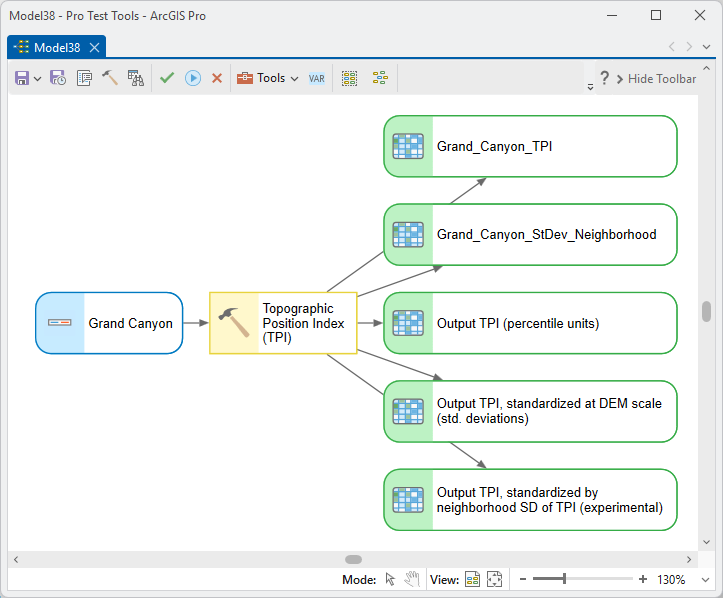The height and width of the screenshot is (598, 723).
Task: Select Output TPI (percentile units) element
Action: coord(530,323)
